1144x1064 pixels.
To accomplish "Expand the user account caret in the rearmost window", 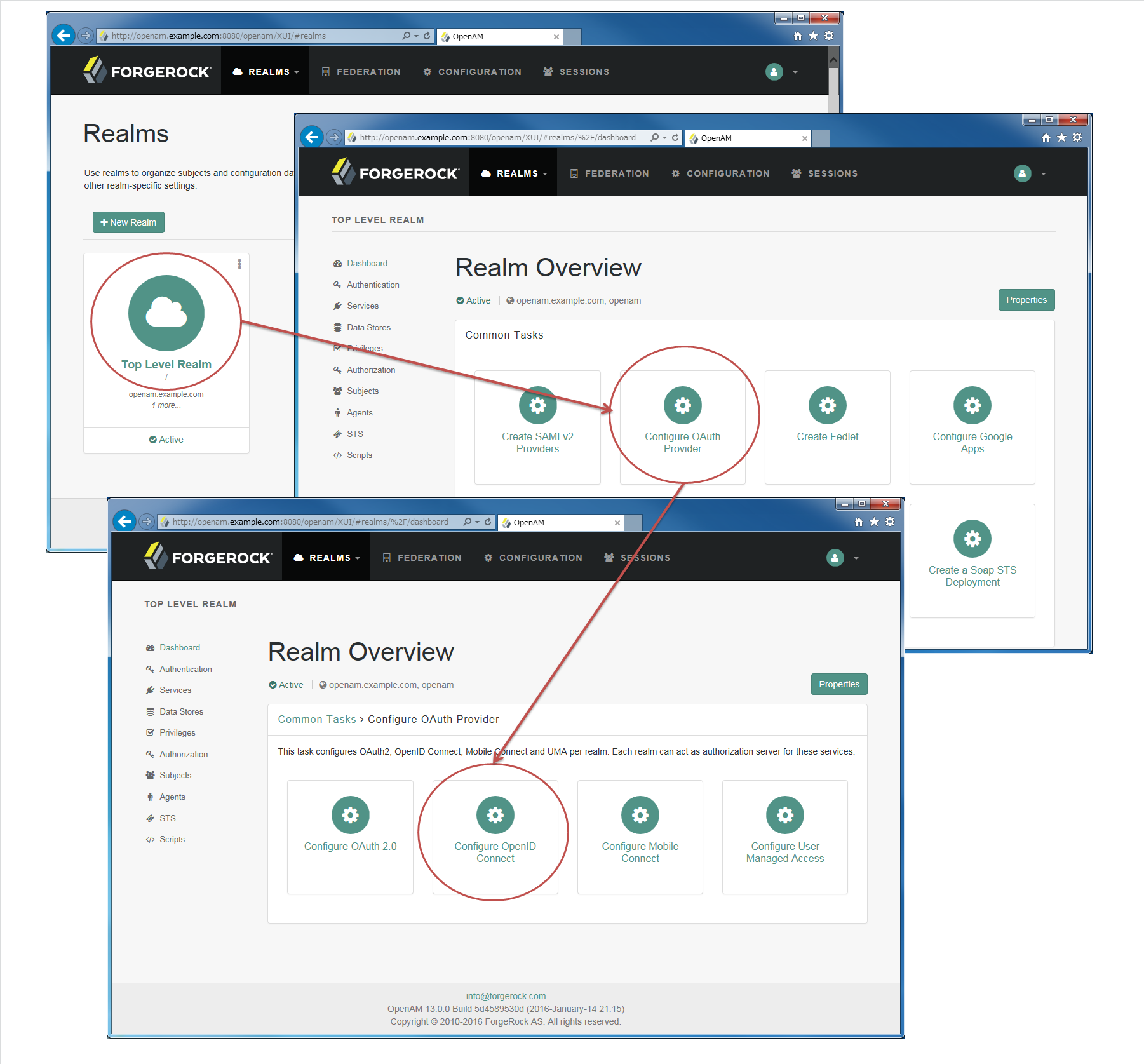I will pyautogui.click(x=795, y=72).
